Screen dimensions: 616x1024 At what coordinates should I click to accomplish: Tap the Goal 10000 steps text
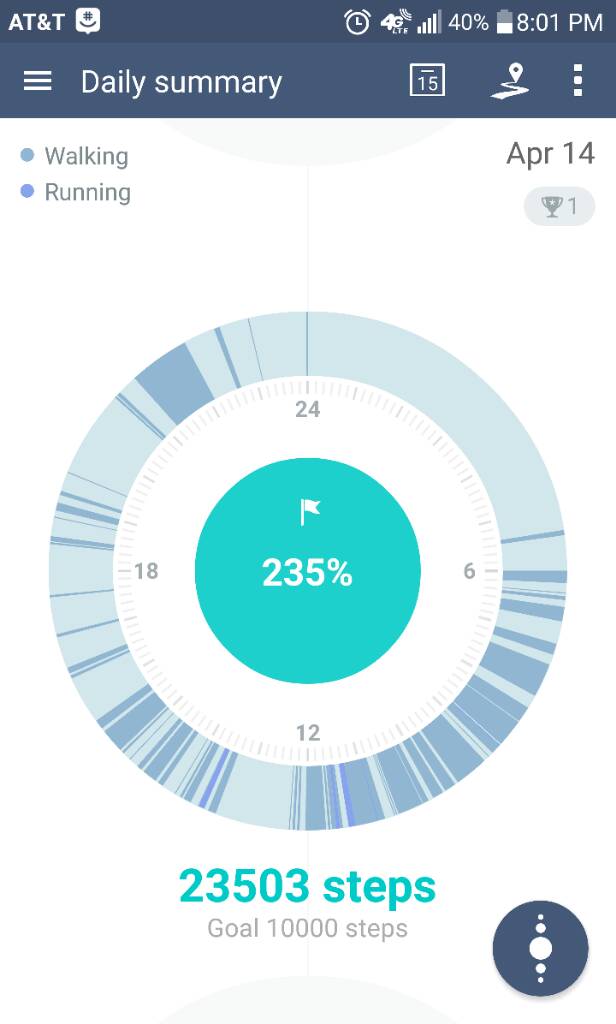(x=307, y=928)
